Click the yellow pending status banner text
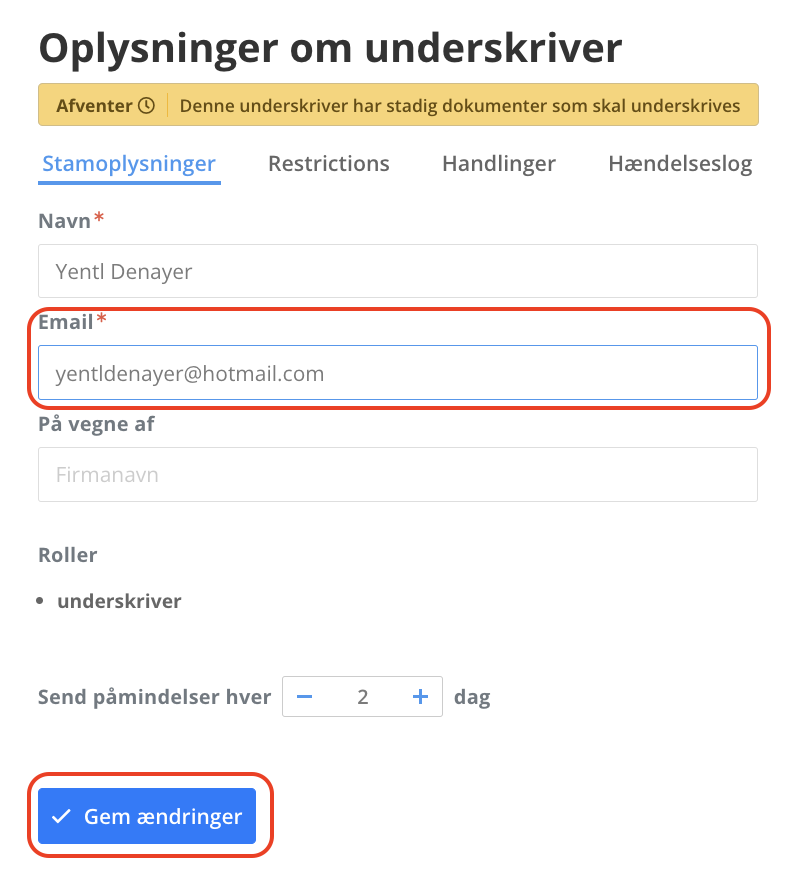804x884 pixels. (x=460, y=105)
